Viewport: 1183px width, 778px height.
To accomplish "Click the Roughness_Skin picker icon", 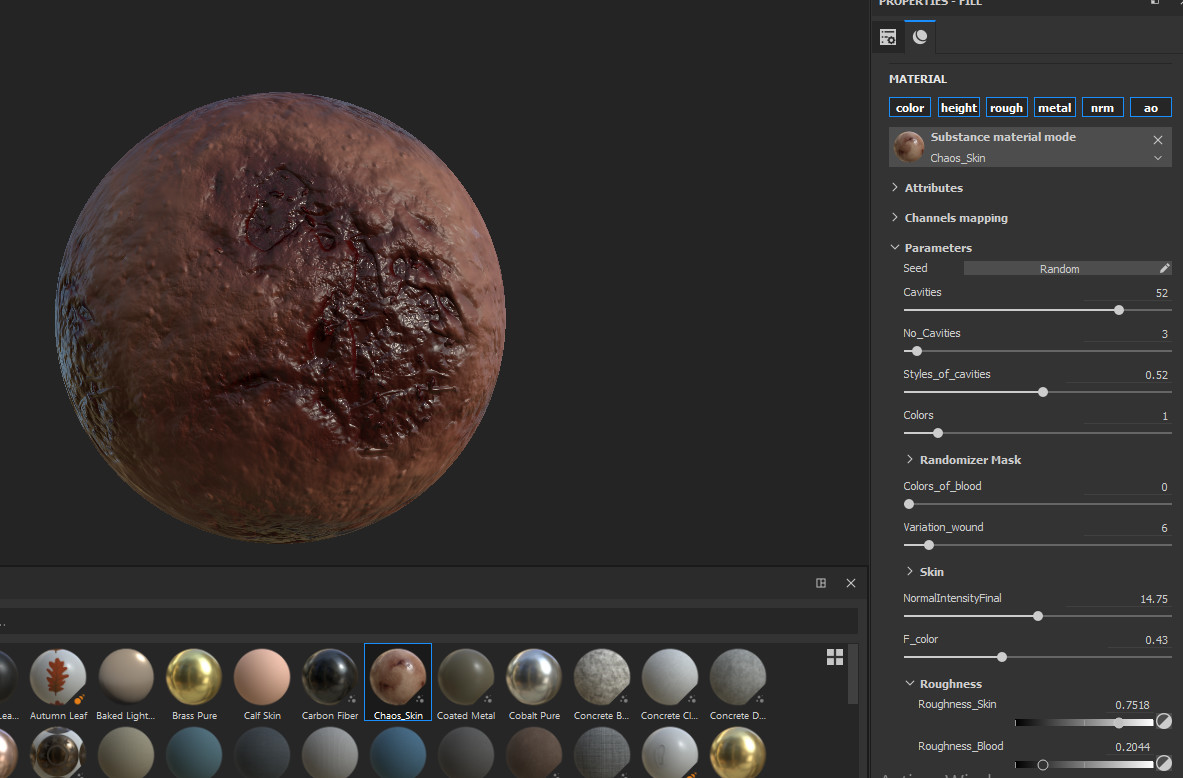I will coord(1164,722).
